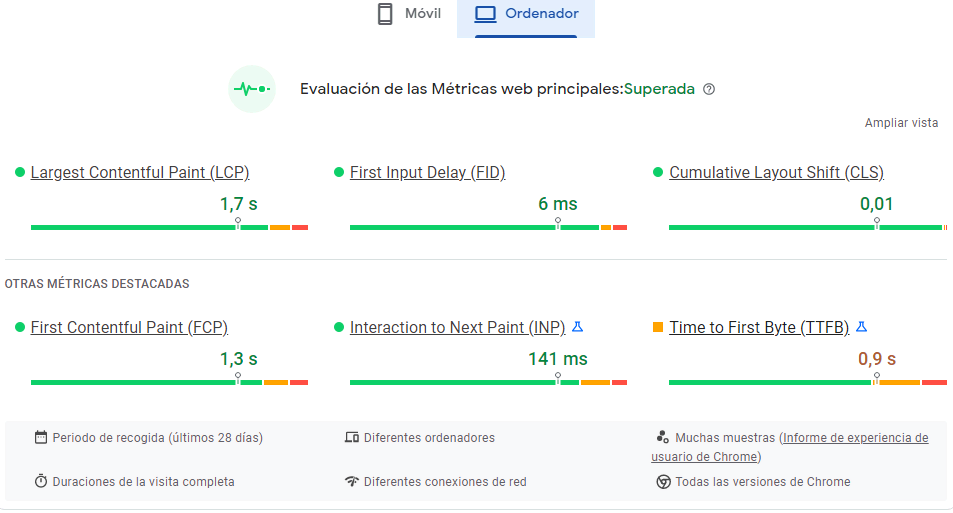Screen dimensions: 953x513
Task: Click the Wi-Fi network connections icon
Action: click(351, 481)
